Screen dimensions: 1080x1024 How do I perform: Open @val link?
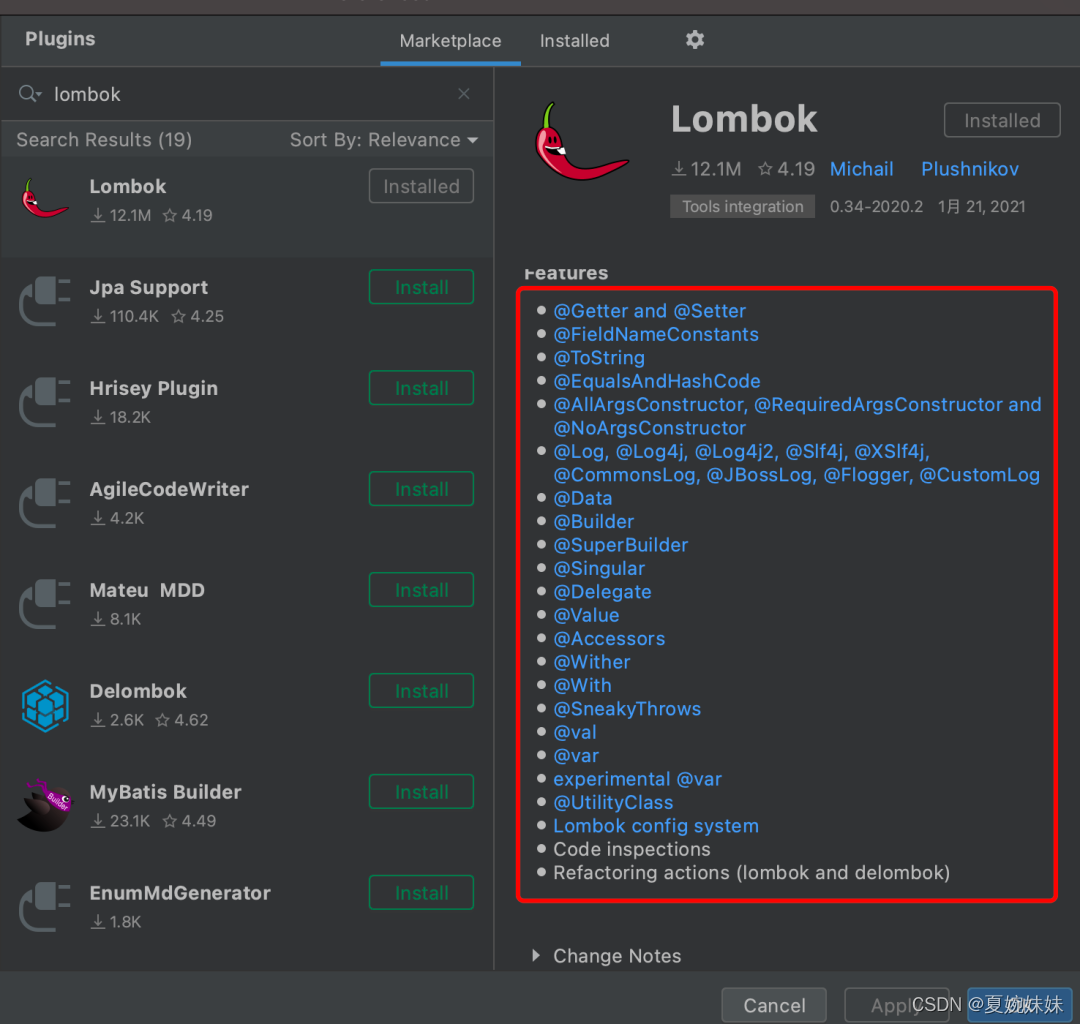[x=575, y=732]
